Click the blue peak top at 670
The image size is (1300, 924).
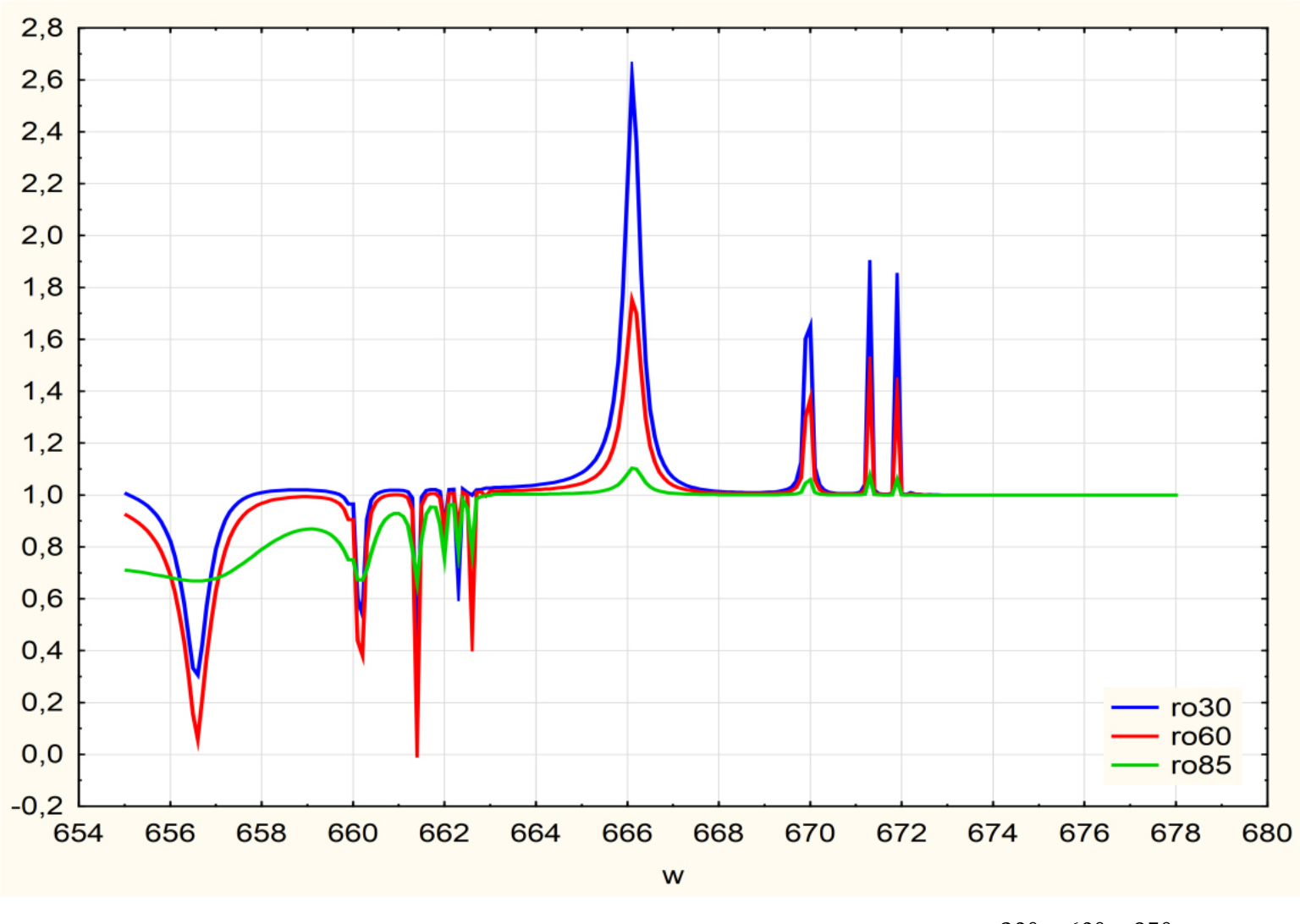tap(811, 322)
